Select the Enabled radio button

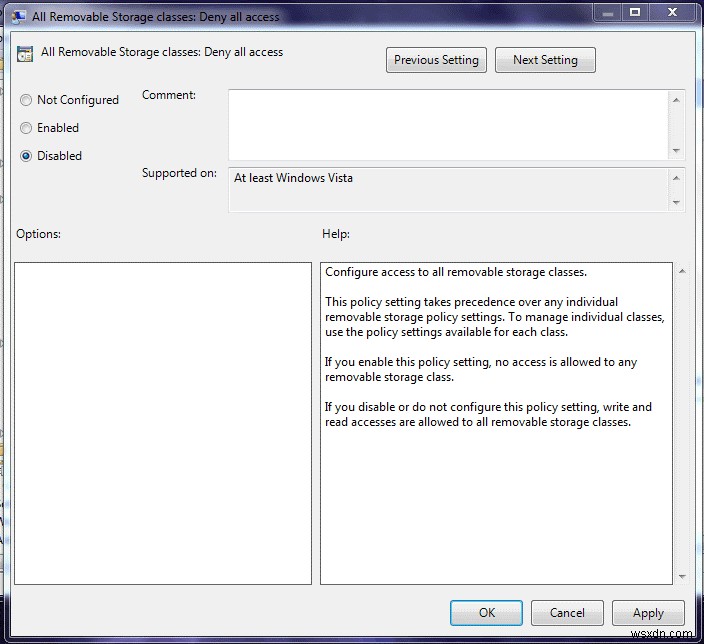[26, 128]
